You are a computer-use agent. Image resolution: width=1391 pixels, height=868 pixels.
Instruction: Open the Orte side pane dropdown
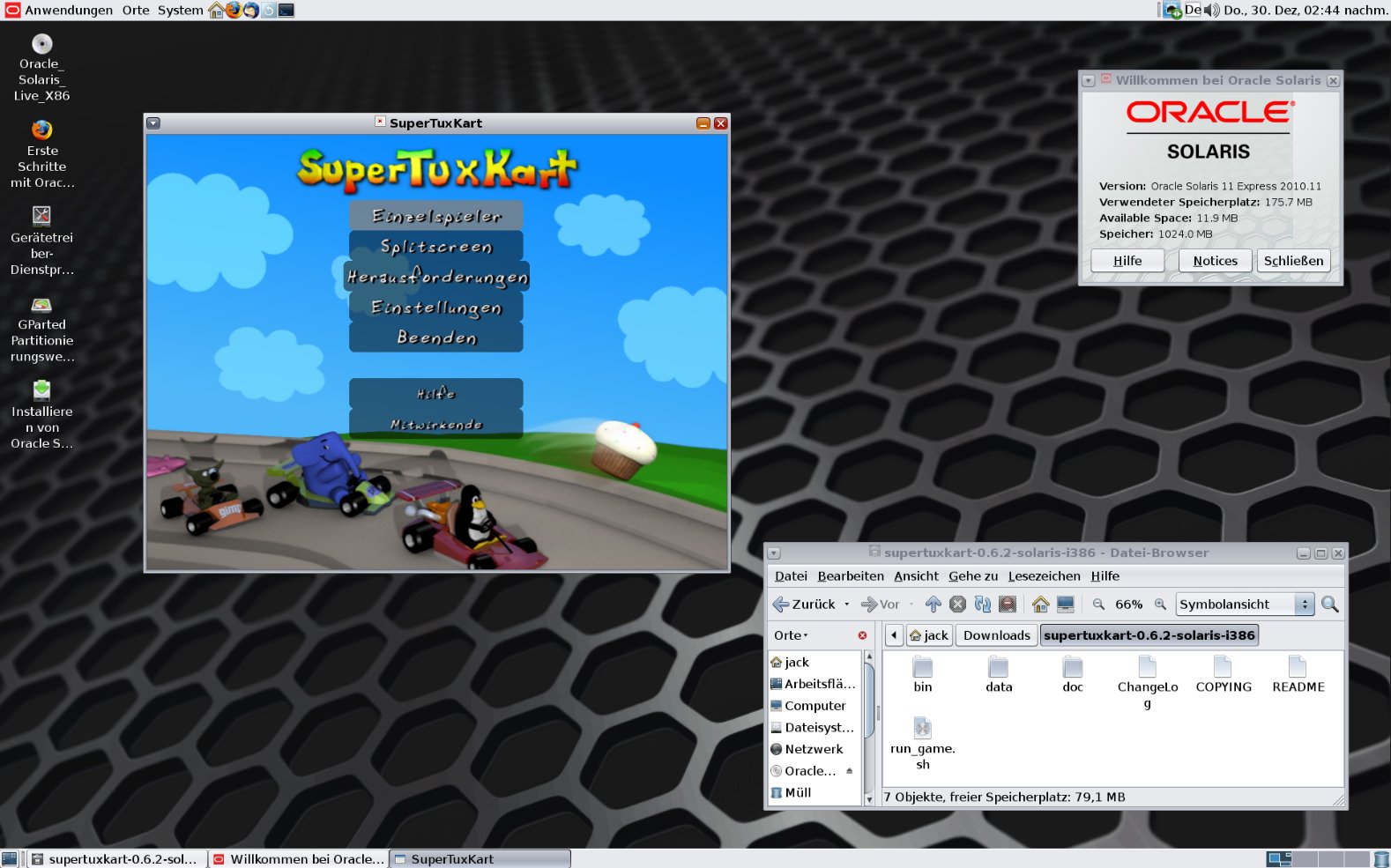[791, 635]
